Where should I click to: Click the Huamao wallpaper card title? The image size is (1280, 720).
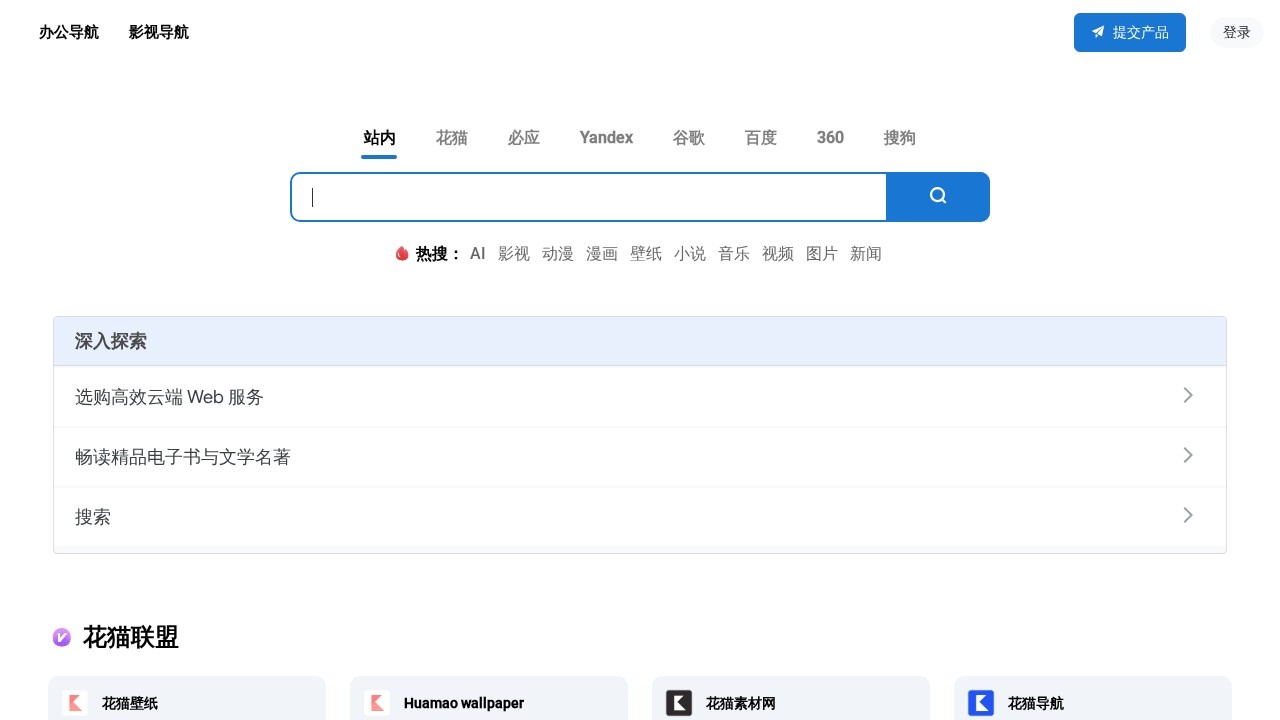click(464, 703)
